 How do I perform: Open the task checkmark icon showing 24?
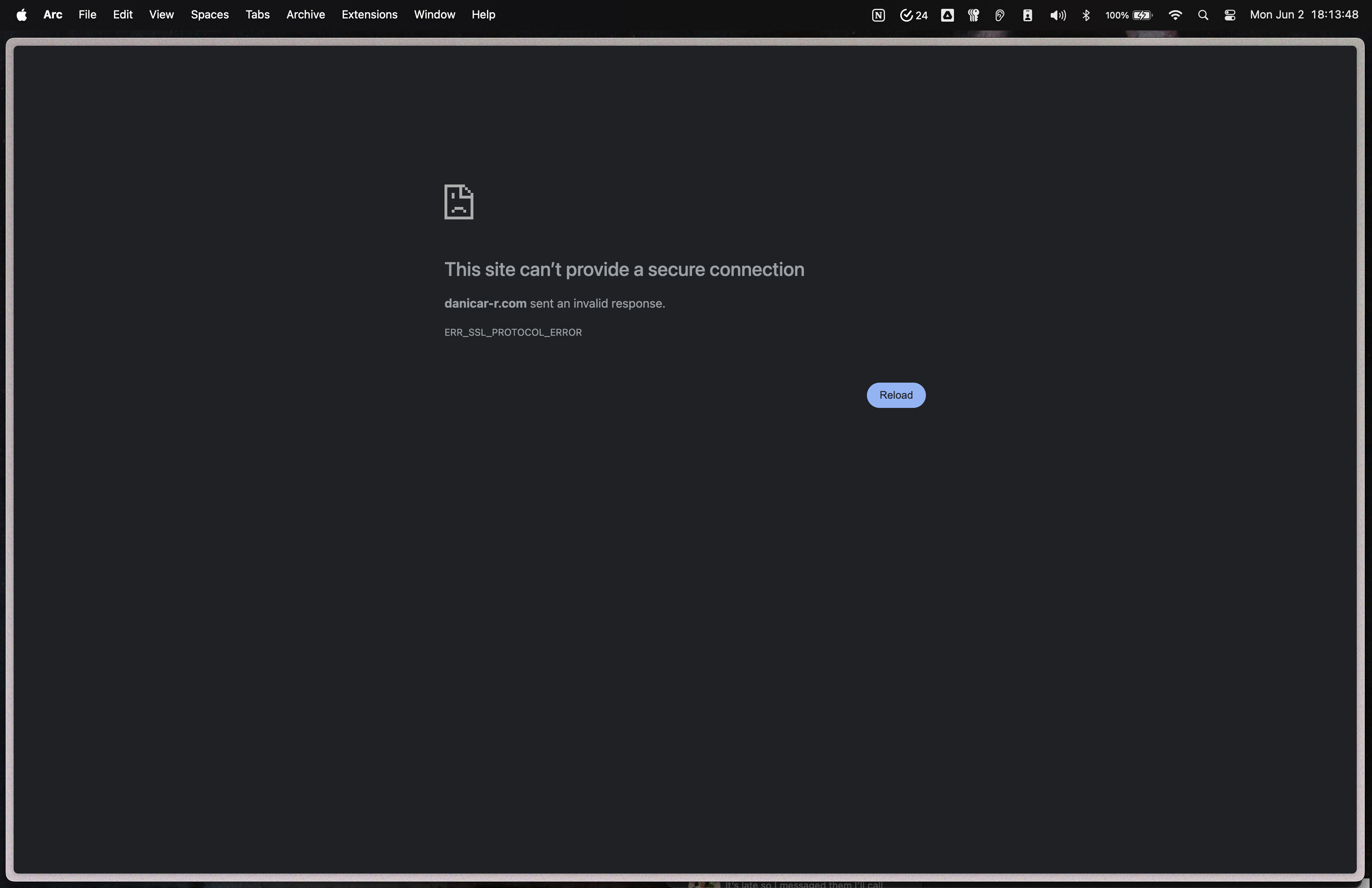[x=913, y=16]
